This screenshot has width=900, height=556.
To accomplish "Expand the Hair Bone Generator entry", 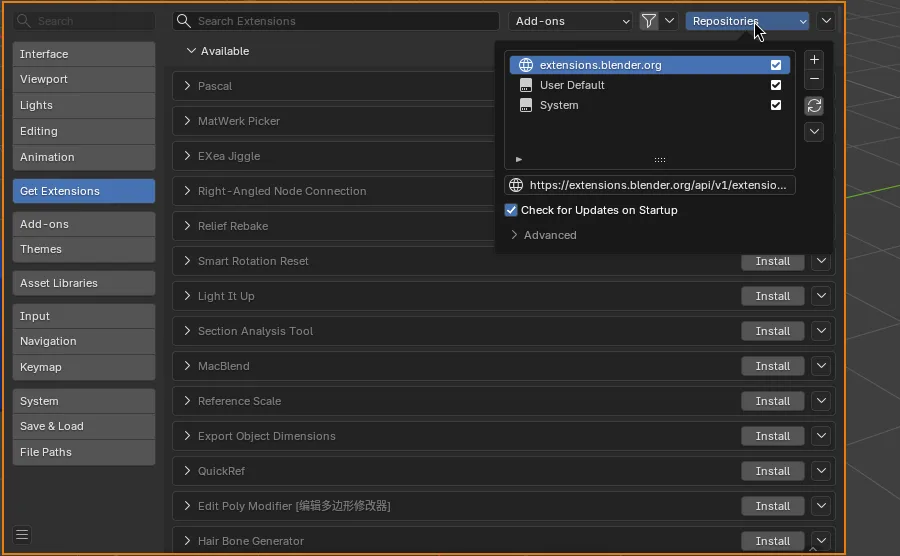I will [187, 541].
